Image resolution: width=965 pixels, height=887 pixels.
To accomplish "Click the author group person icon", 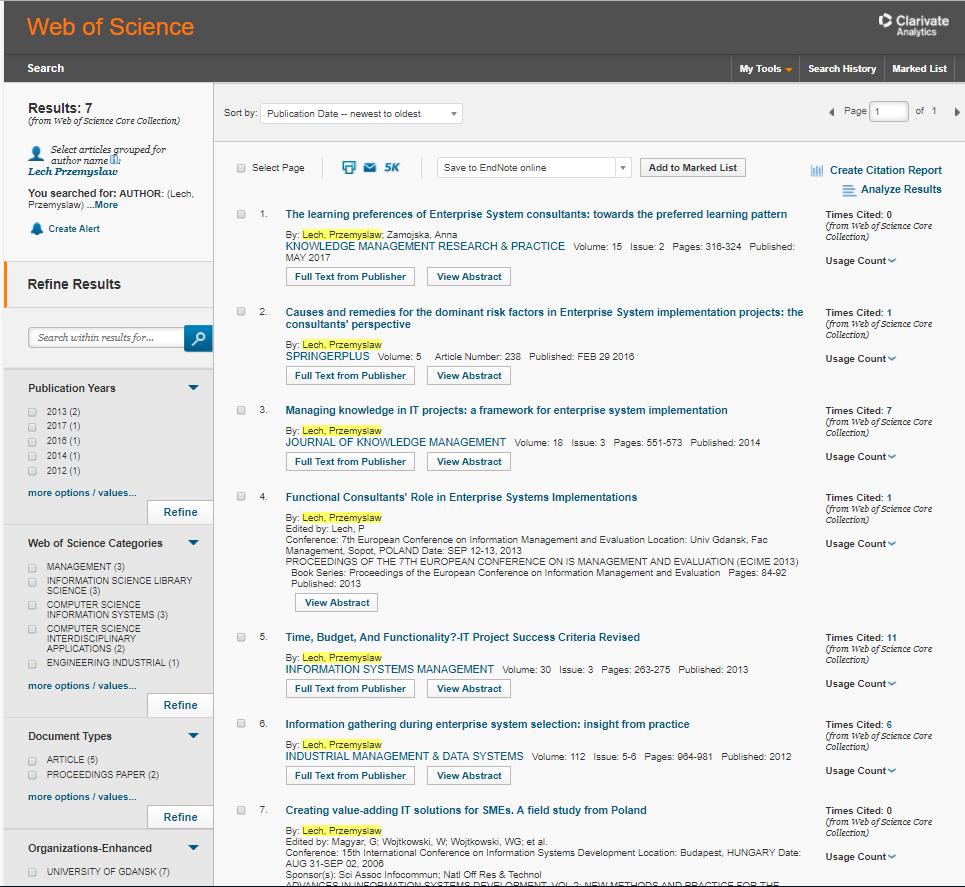I will pyautogui.click(x=36, y=153).
